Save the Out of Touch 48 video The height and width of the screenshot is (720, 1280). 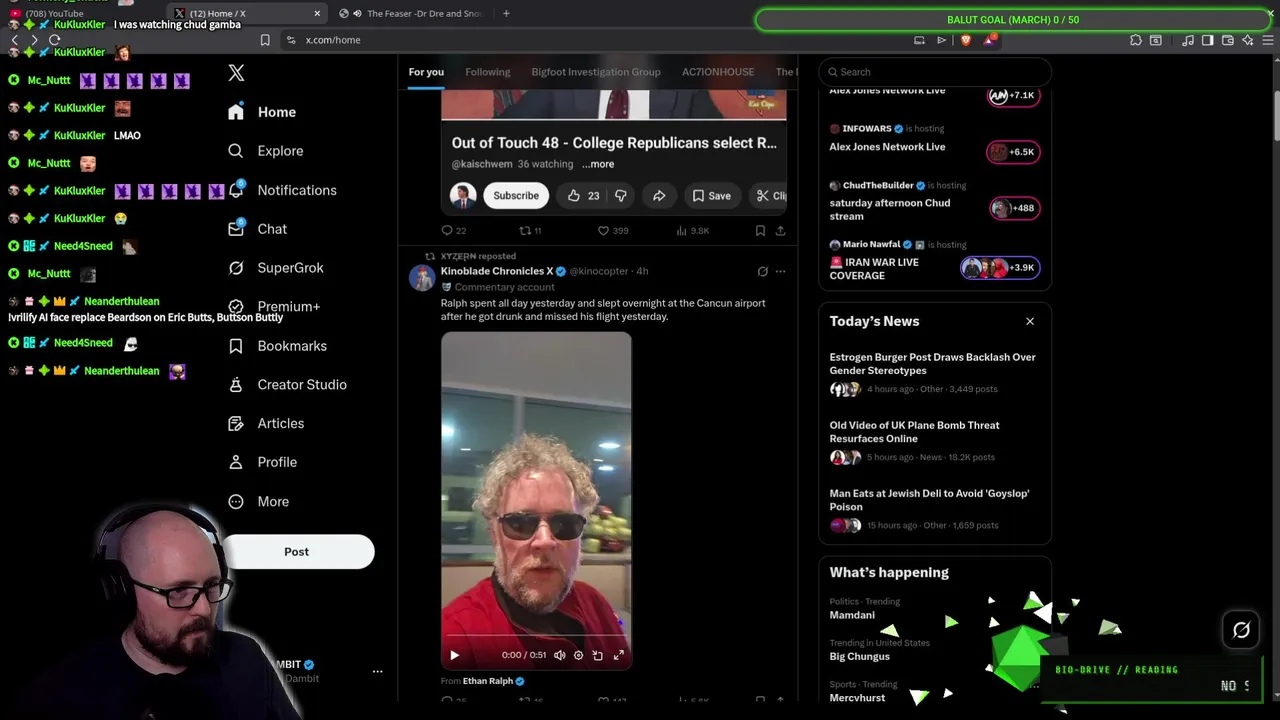click(x=712, y=196)
